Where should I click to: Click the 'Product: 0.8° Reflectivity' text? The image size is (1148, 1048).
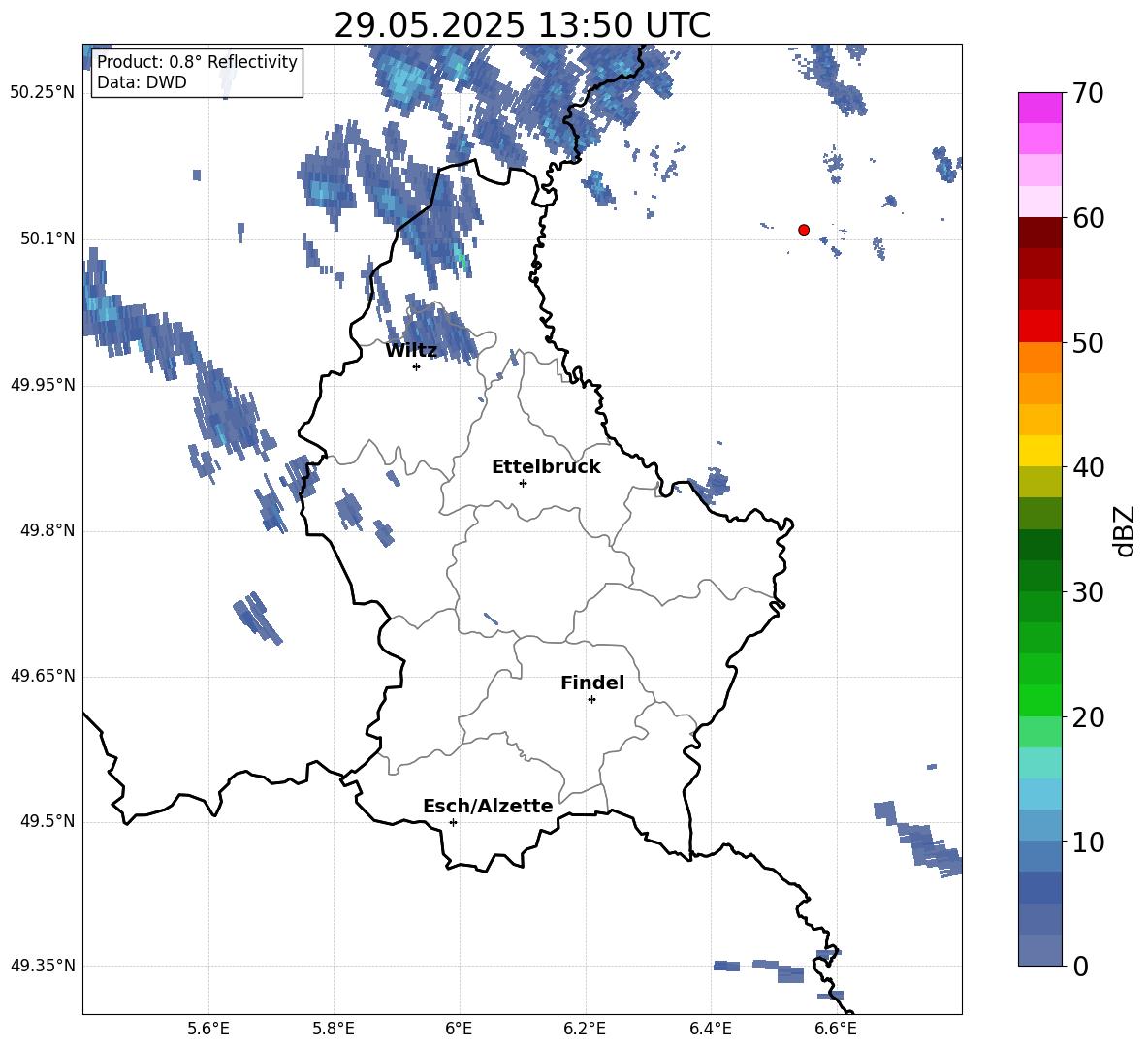(x=197, y=61)
